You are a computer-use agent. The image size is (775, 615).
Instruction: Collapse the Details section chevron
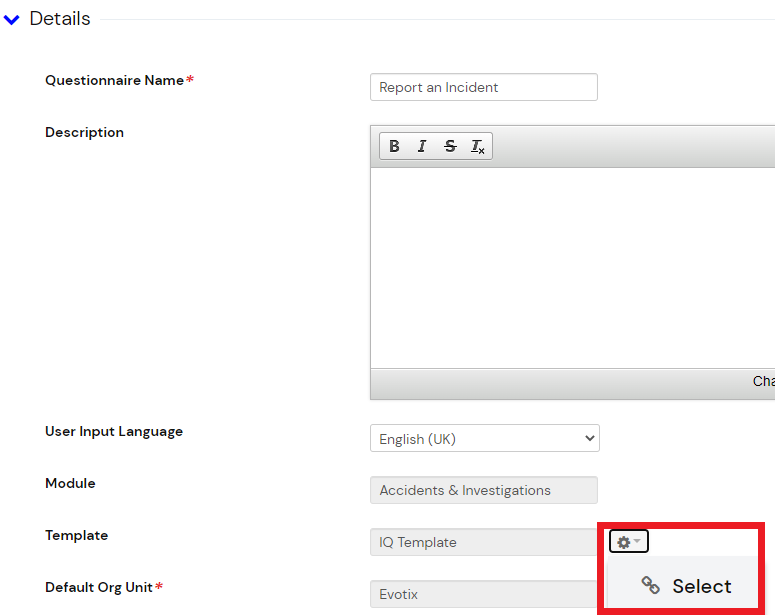12,20
